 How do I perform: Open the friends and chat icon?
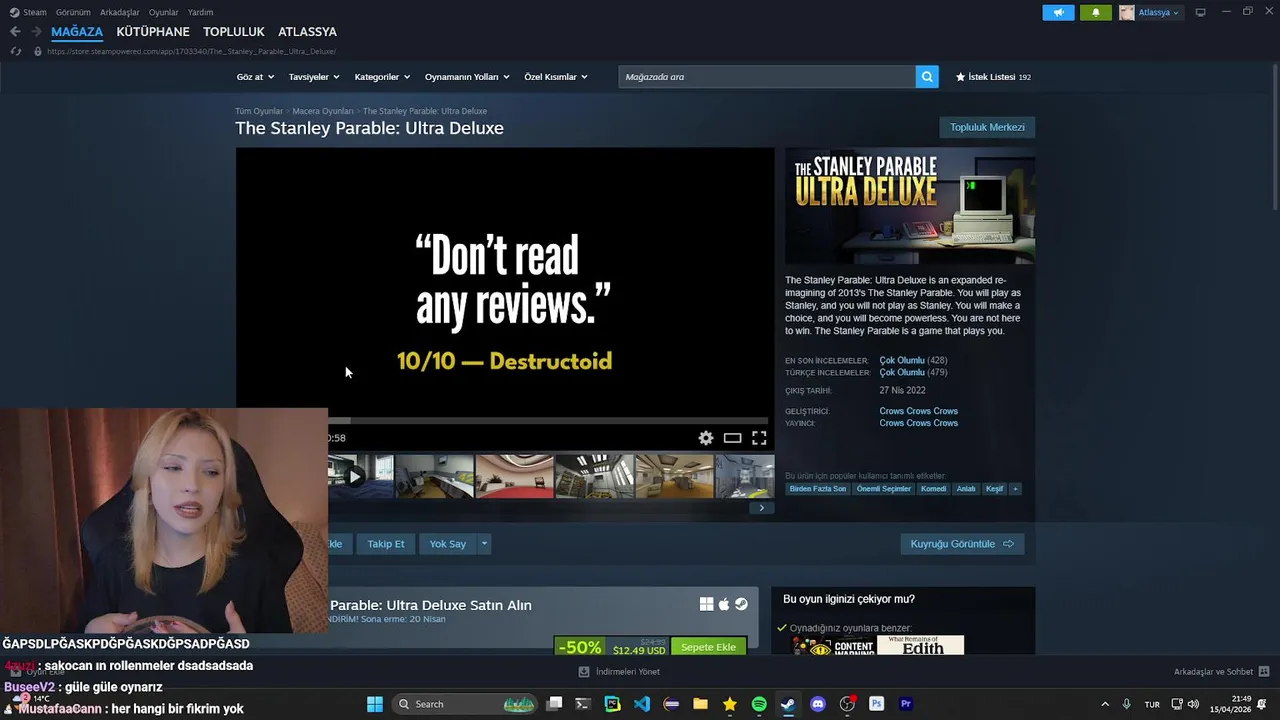tap(1264, 671)
